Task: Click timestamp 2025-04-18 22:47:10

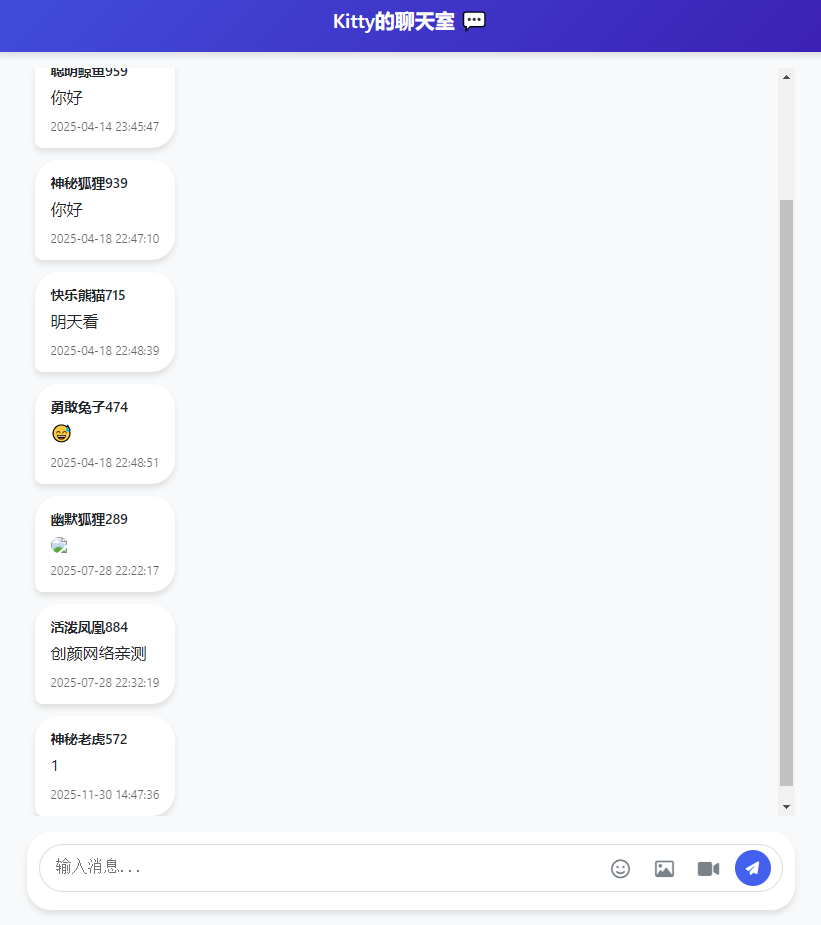Action: tap(105, 239)
